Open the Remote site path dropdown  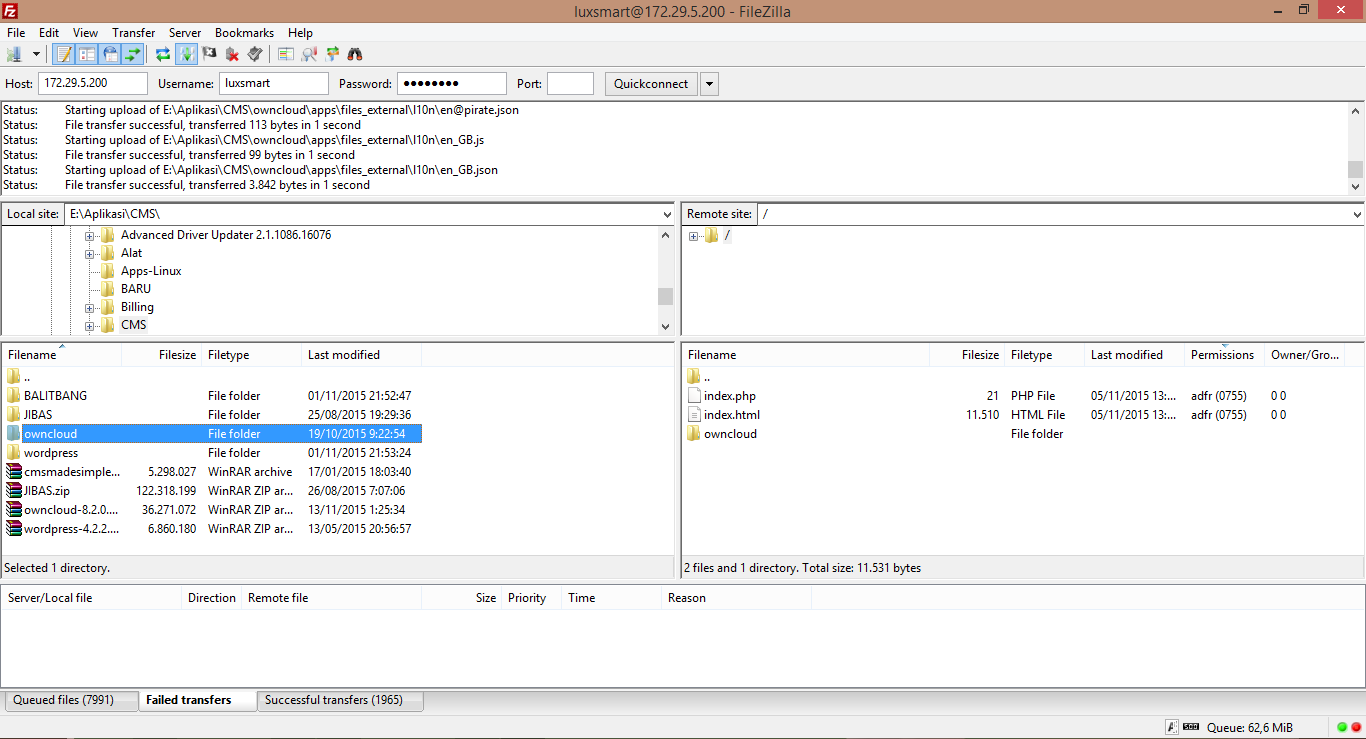(1357, 214)
